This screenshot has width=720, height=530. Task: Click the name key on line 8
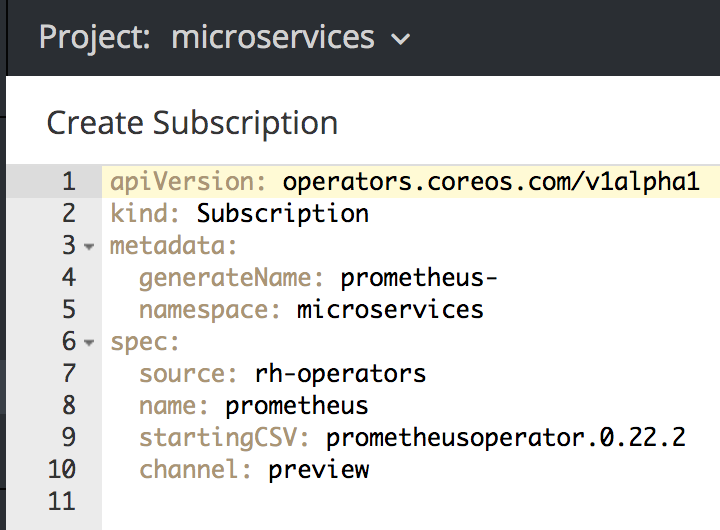point(174,406)
